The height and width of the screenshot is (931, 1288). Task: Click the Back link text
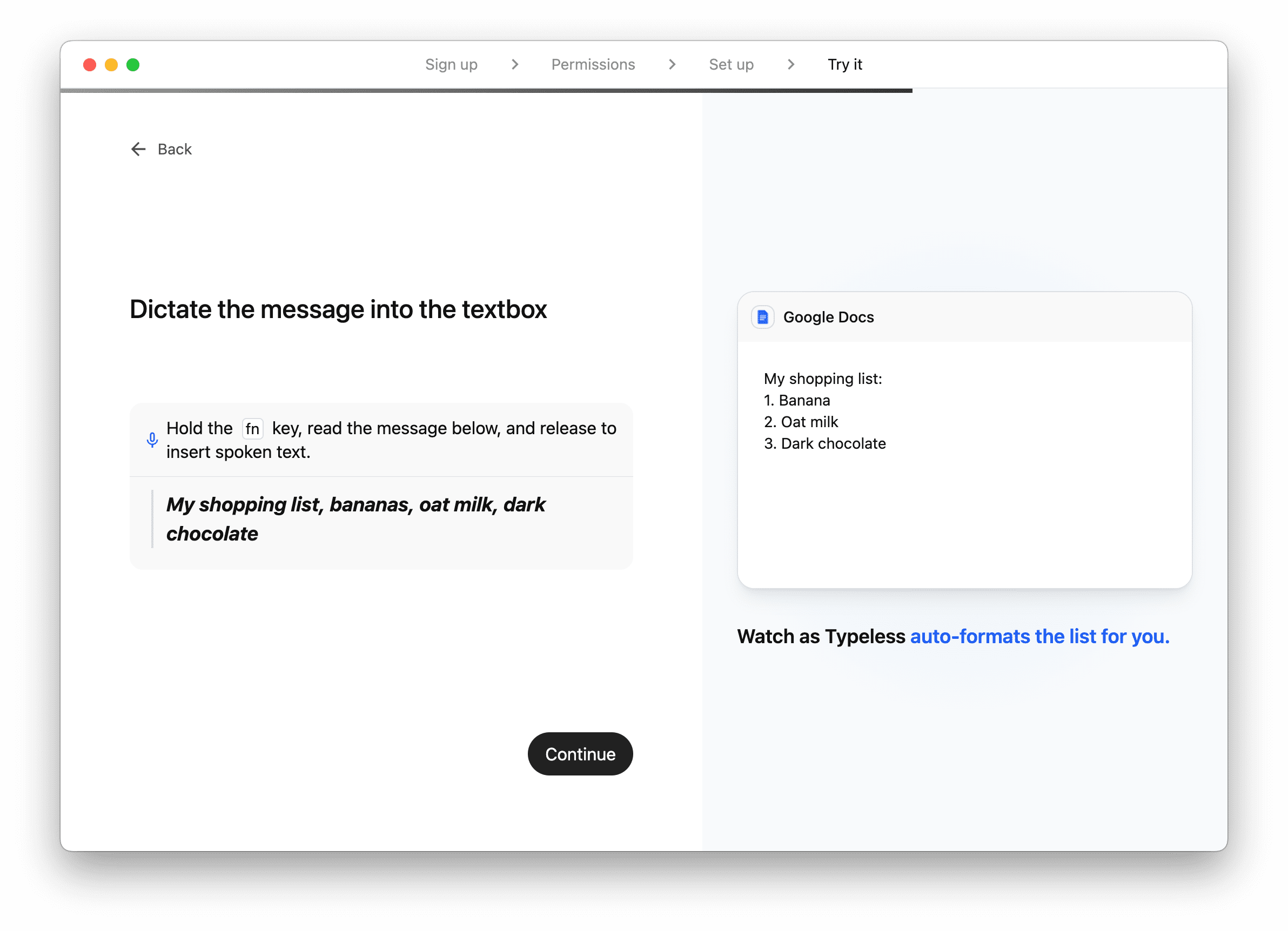click(175, 149)
